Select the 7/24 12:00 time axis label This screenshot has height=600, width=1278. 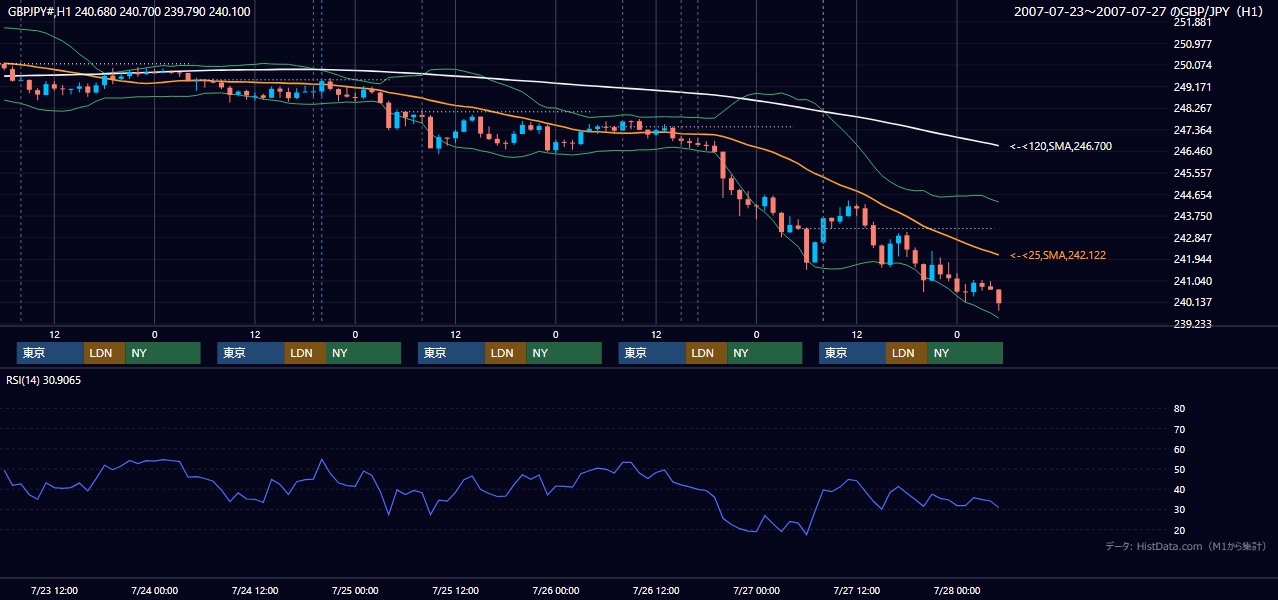254,590
